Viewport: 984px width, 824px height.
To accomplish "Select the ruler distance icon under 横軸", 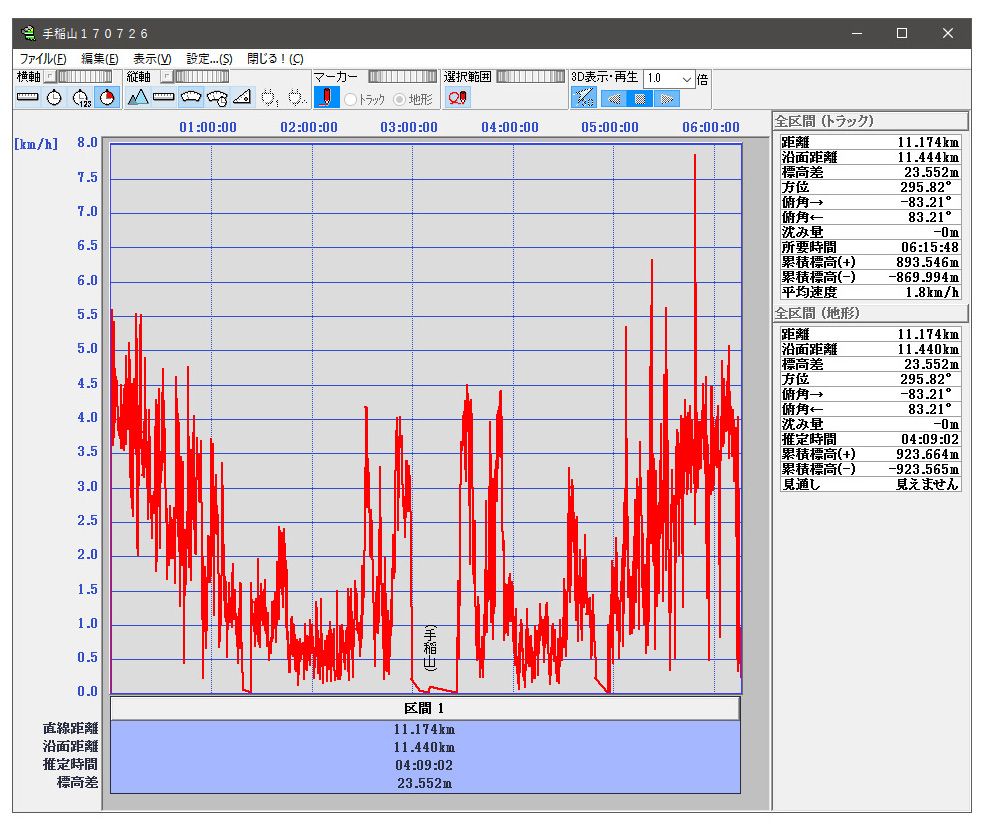I will [28, 97].
